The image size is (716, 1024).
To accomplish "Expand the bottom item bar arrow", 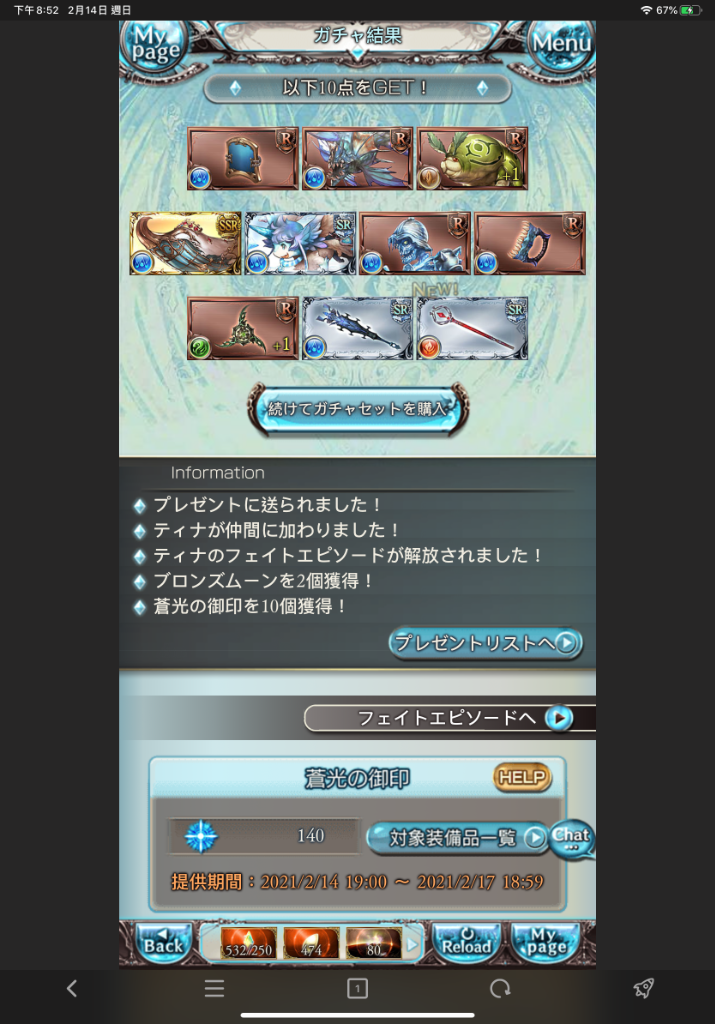I will [x=412, y=944].
